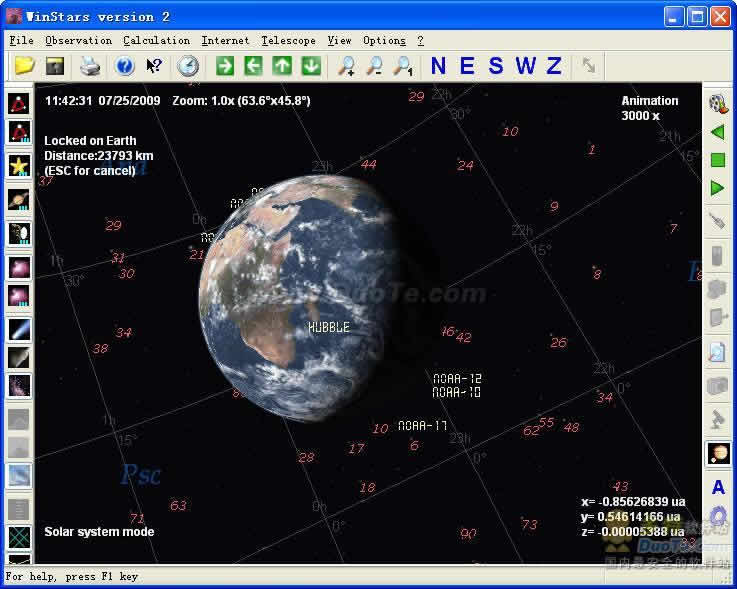Play the animation forward
Screen dimensions: 737x589
coord(717,188)
